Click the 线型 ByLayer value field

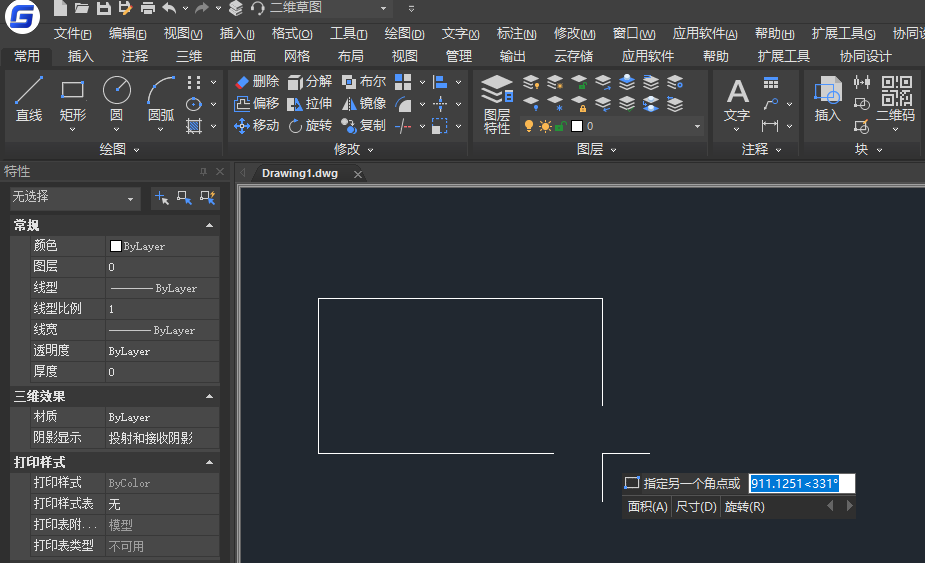tap(162, 288)
